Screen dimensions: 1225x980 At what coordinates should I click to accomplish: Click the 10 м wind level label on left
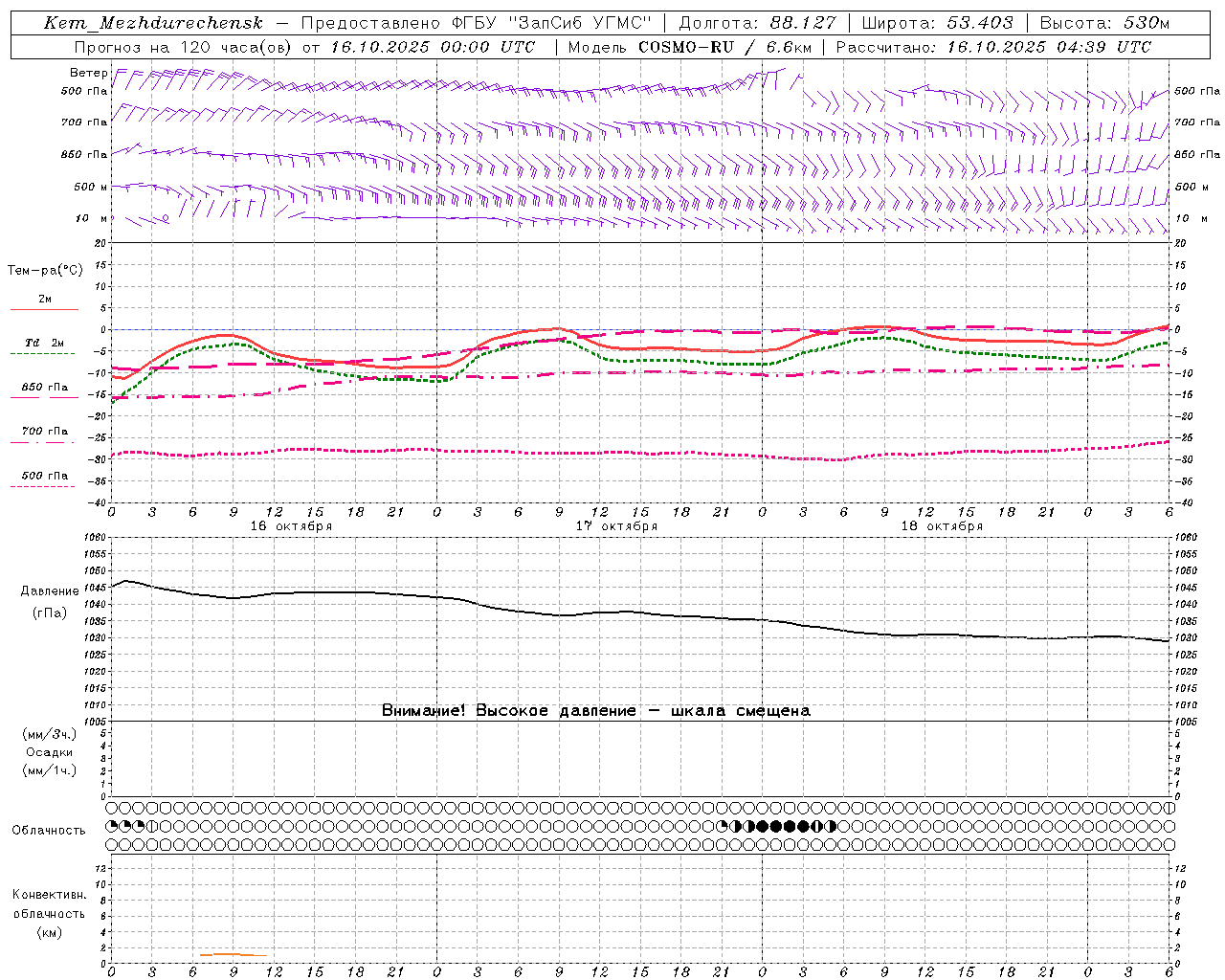(93, 218)
